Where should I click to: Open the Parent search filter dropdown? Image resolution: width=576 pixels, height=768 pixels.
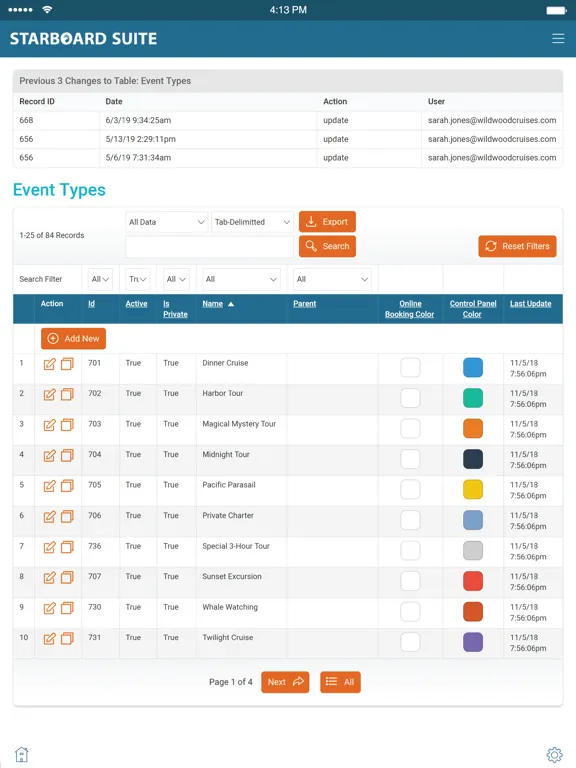pos(332,279)
